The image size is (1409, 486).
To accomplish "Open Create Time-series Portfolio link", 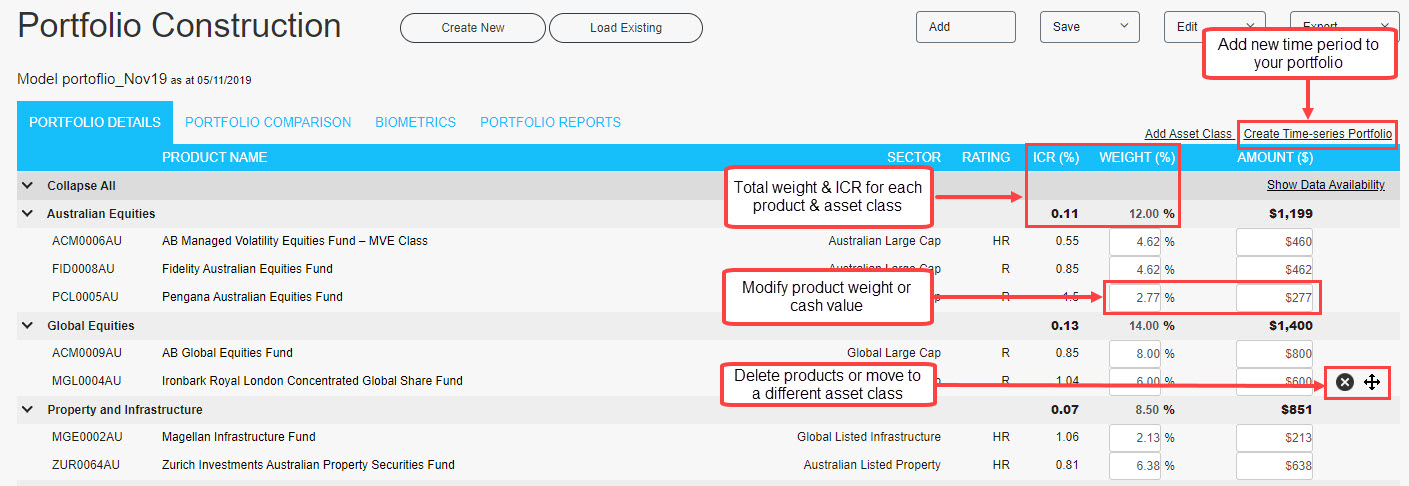I will coord(1317,134).
